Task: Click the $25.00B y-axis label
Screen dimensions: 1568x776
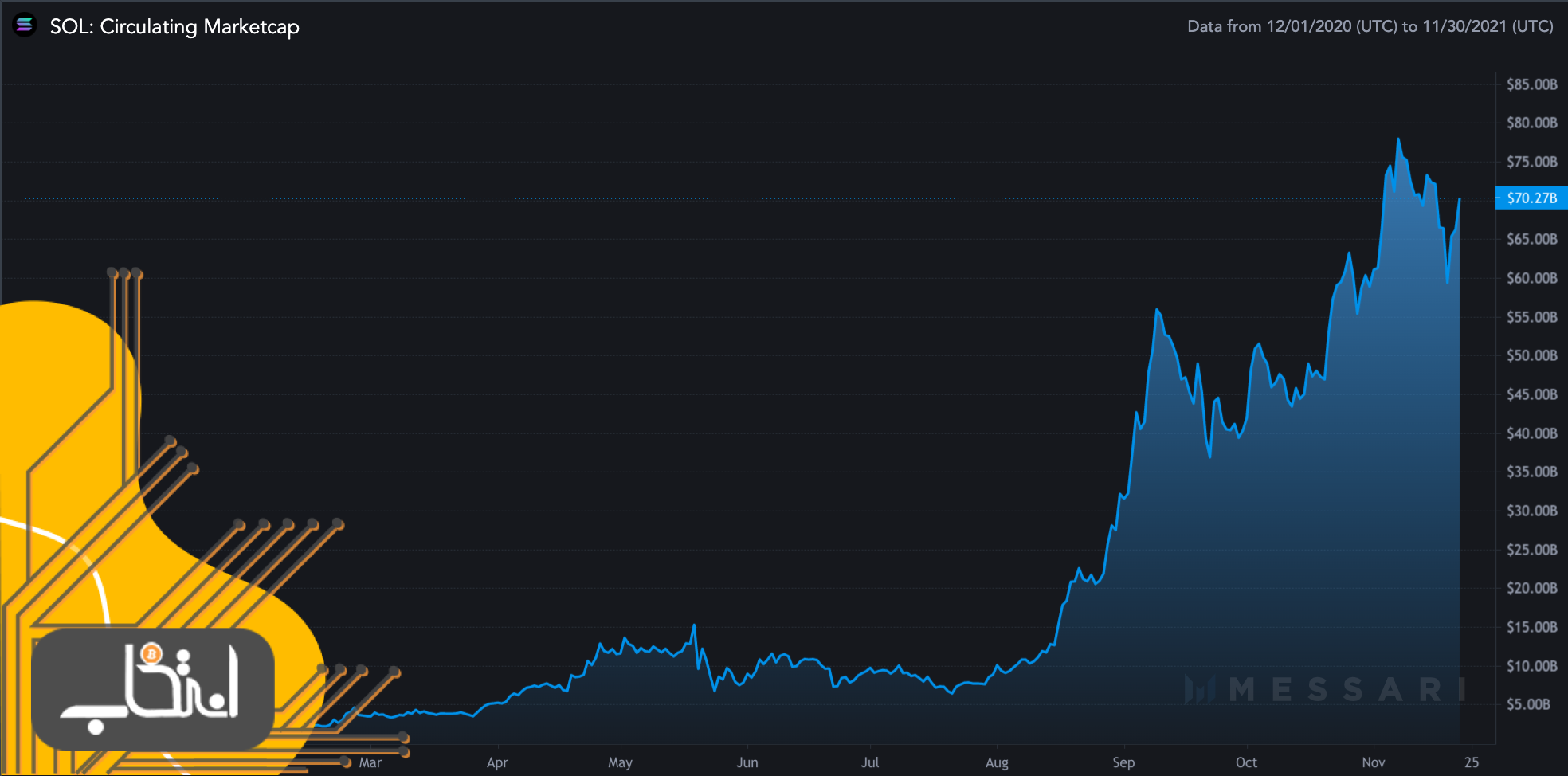Action: pyautogui.click(x=1531, y=550)
